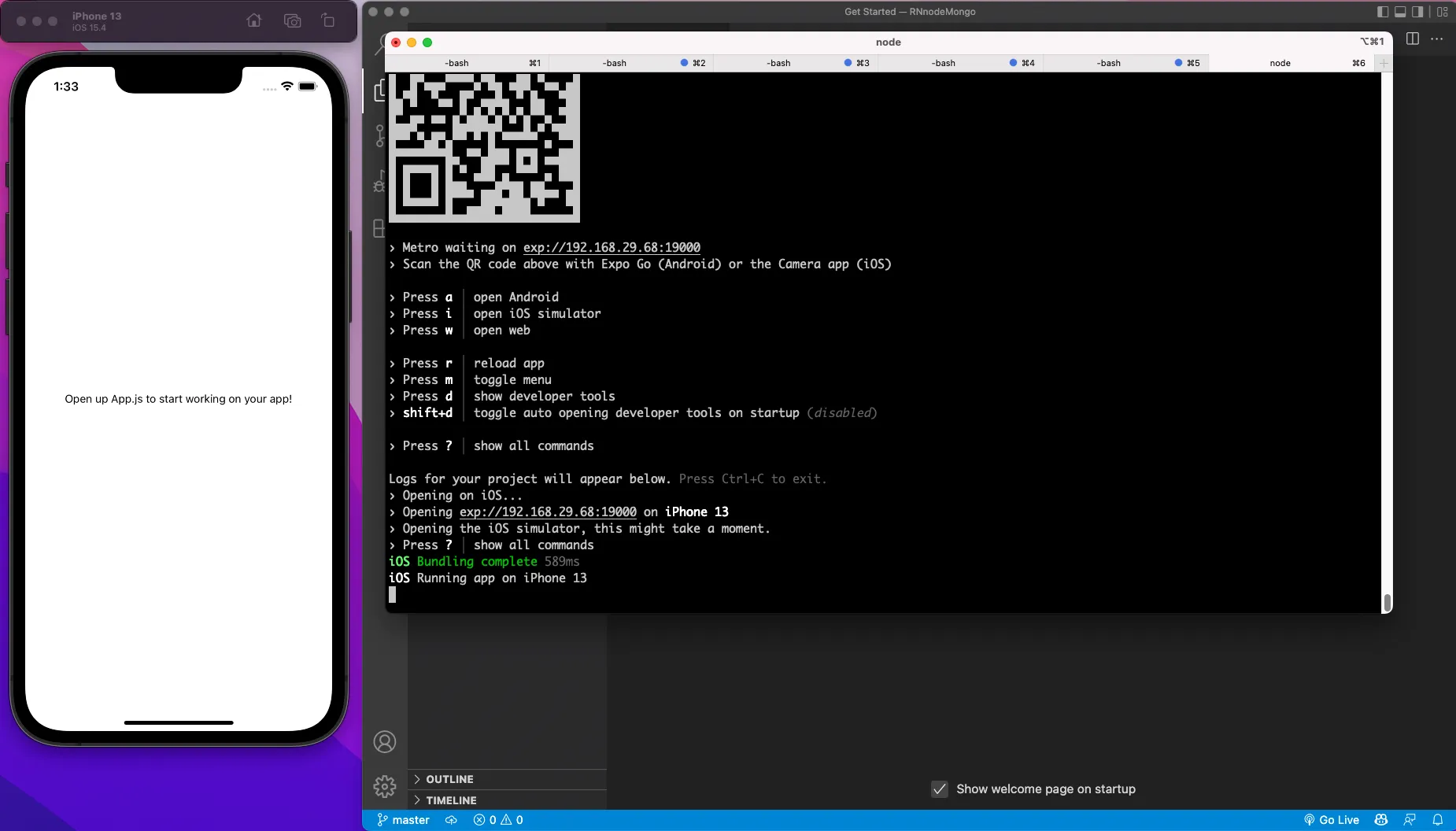The image size is (1456, 831).
Task: Click the Simulator Home button icon
Action: click(253, 20)
